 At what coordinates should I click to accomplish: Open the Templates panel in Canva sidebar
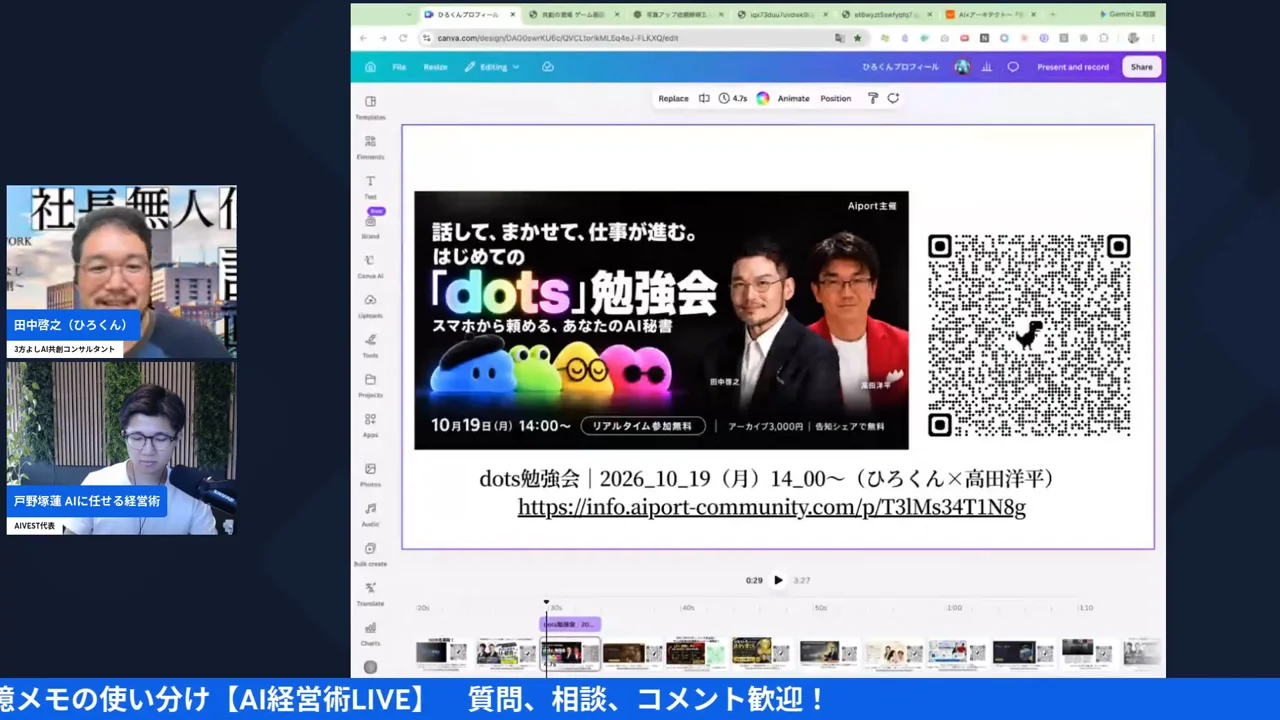click(370, 107)
